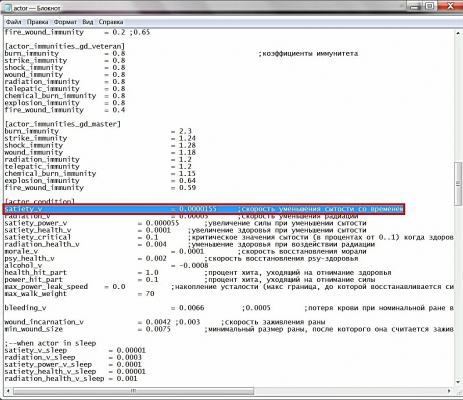
Task: Click shock_immunity value 1.28
Action: click(187, 145)
